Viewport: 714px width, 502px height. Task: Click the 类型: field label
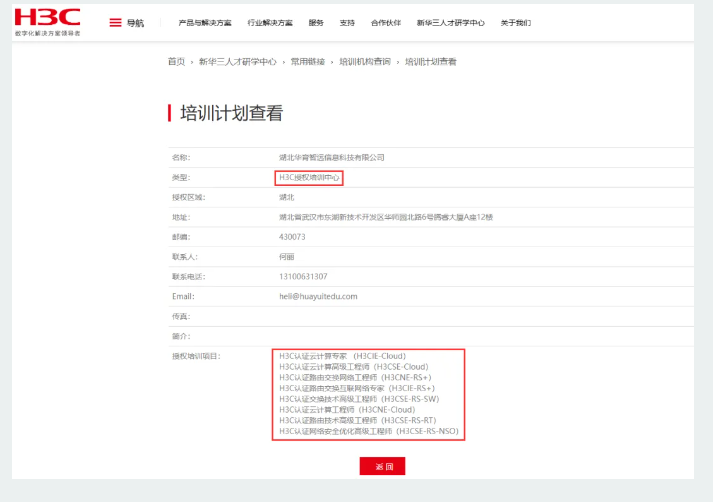[181, 178]
